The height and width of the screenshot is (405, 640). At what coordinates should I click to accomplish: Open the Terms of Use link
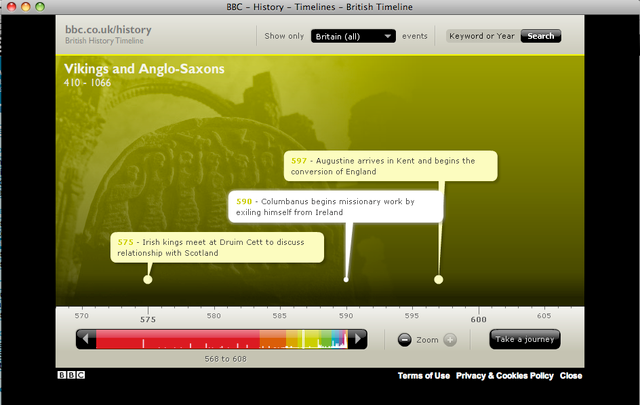(x=424, y=376)
